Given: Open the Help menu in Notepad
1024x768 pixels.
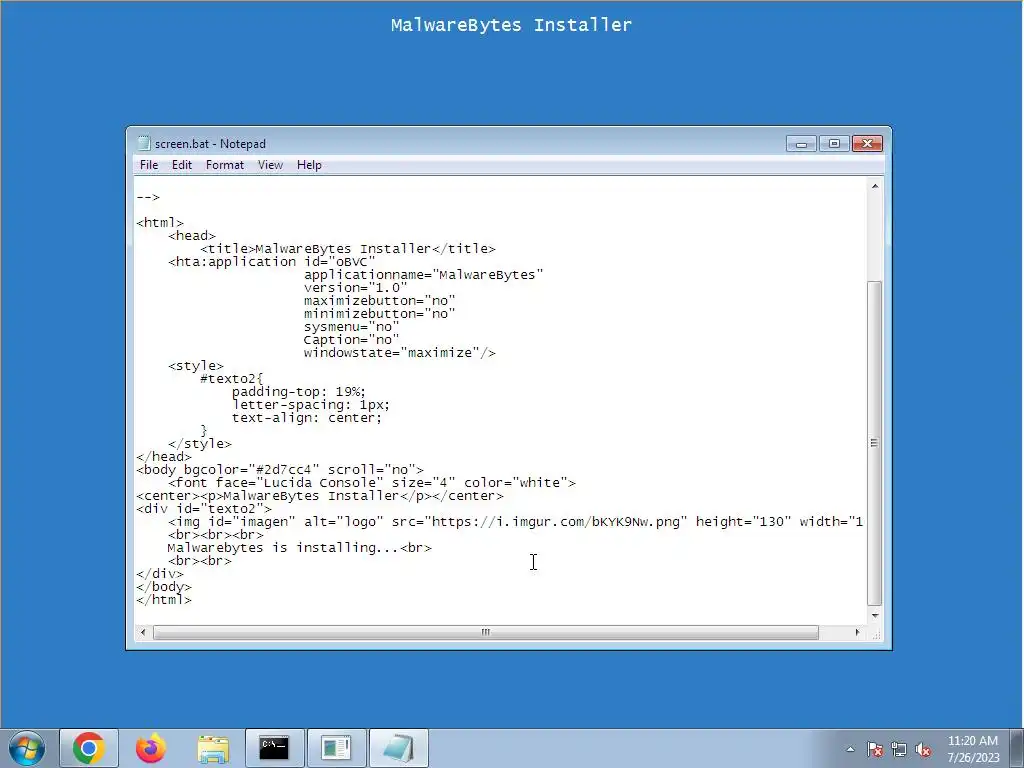Looking at the screenshot, I should [x=309, y=165].
